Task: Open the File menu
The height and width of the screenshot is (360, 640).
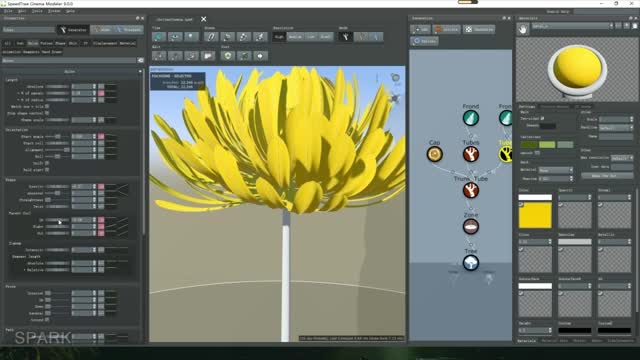Action: pyautogui.click(x=8, y=11)
